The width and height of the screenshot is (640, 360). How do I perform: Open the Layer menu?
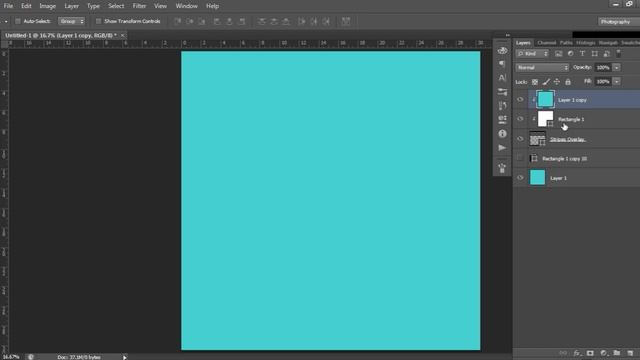coord(71,6)
